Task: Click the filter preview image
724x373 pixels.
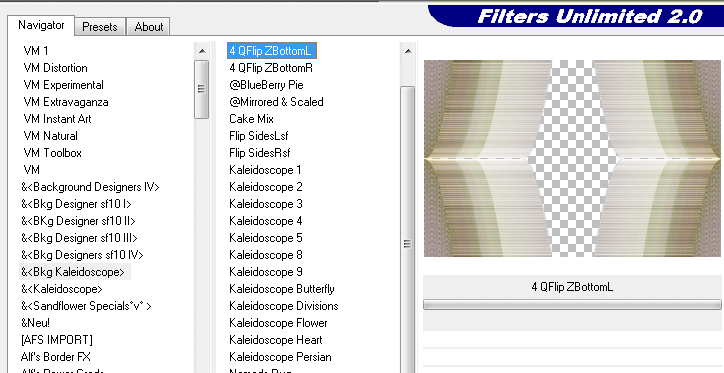Action: coord(572,158)
